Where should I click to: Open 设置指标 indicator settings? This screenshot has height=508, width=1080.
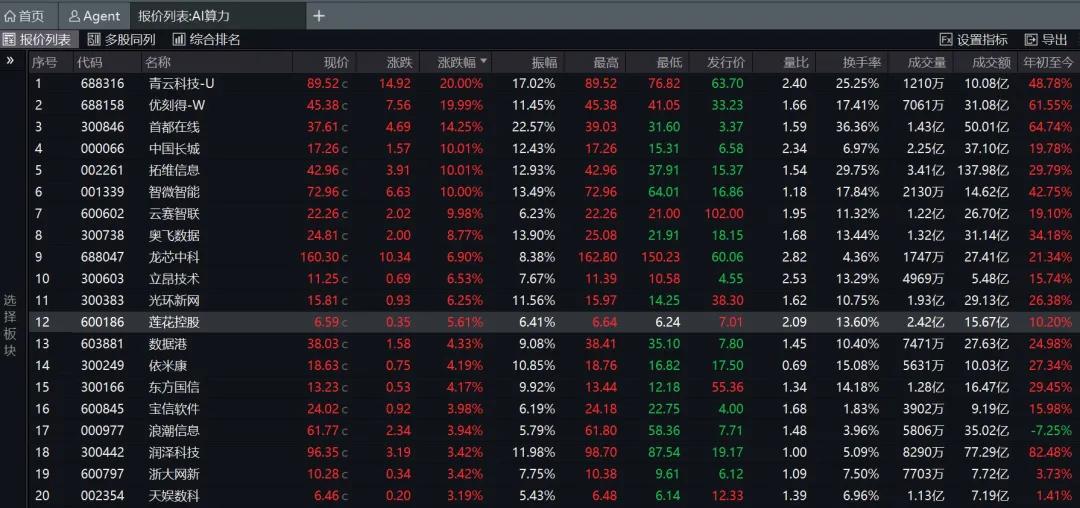[x=973, y=39]
